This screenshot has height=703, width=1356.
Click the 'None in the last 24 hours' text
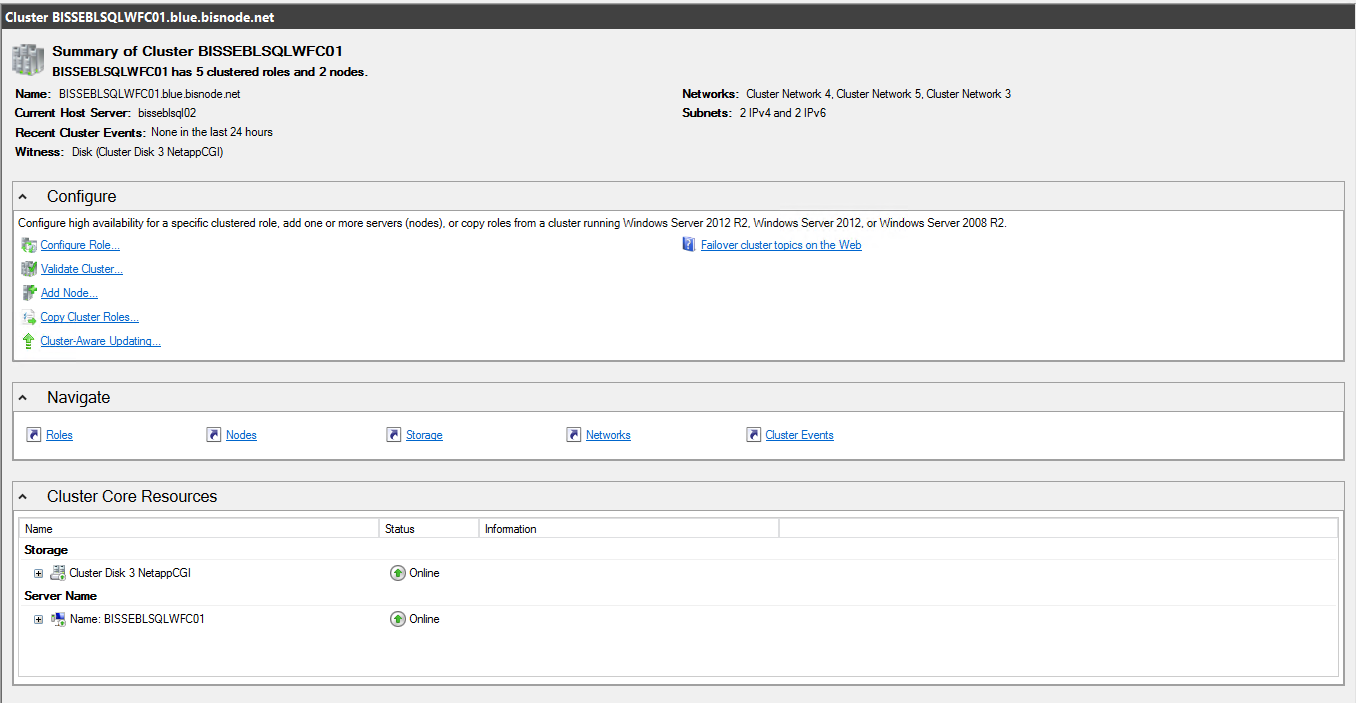pyautogui.click(x=212, y=132)
